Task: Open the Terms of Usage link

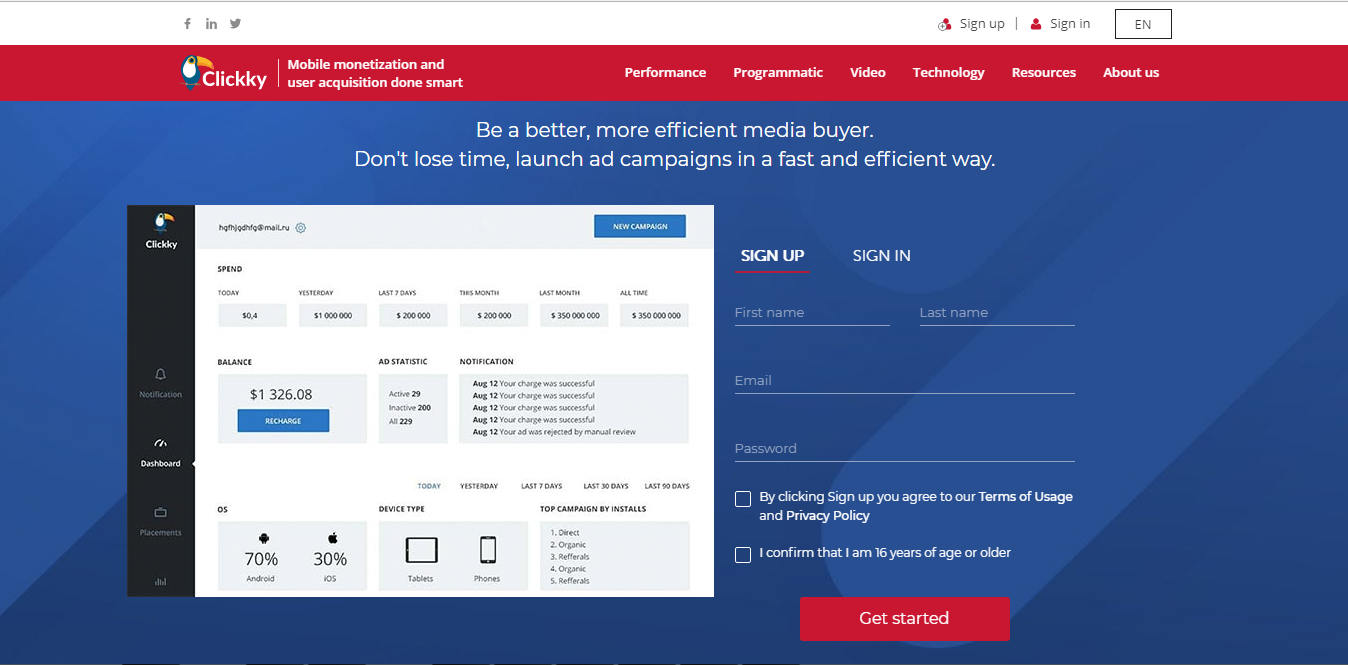Action: click(1025, 497)
